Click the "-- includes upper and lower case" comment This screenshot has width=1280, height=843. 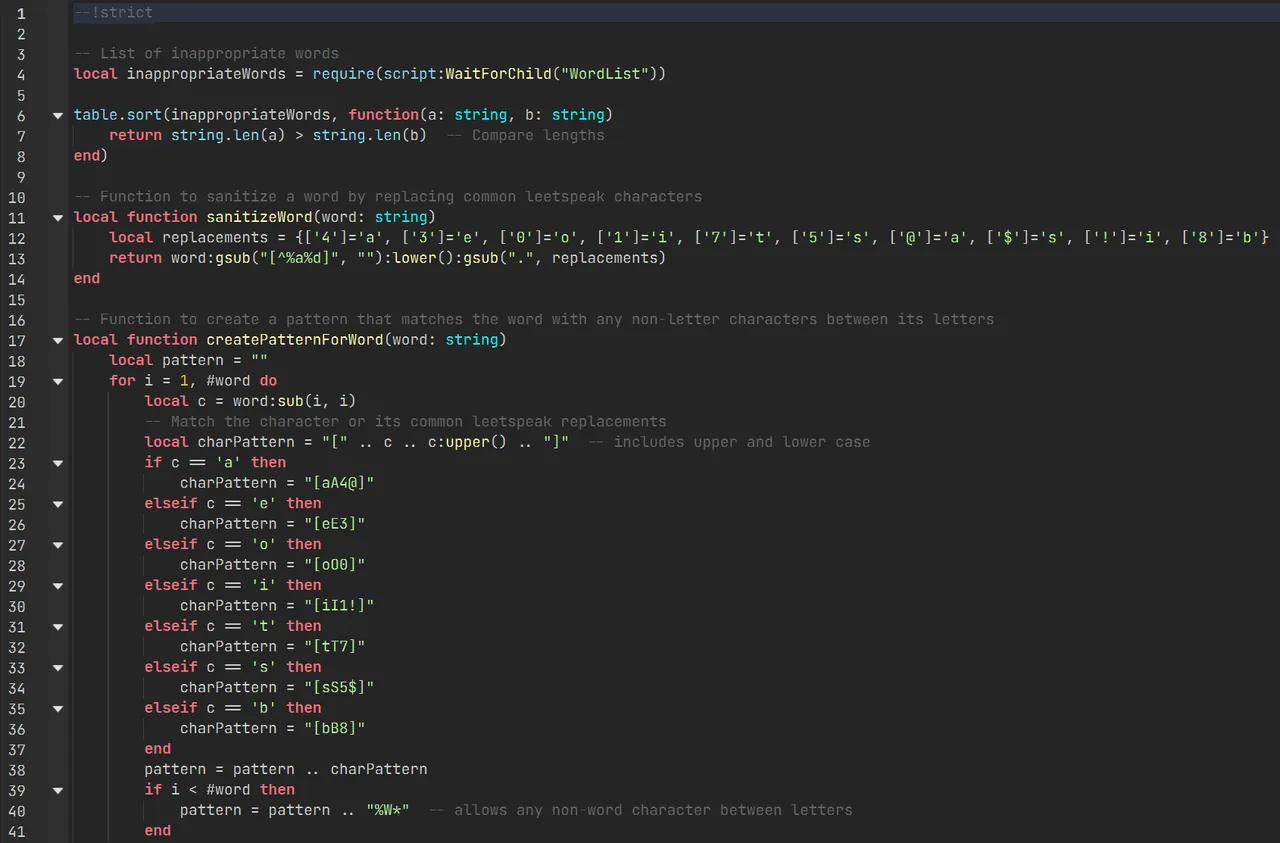click(x=729, y=442)
